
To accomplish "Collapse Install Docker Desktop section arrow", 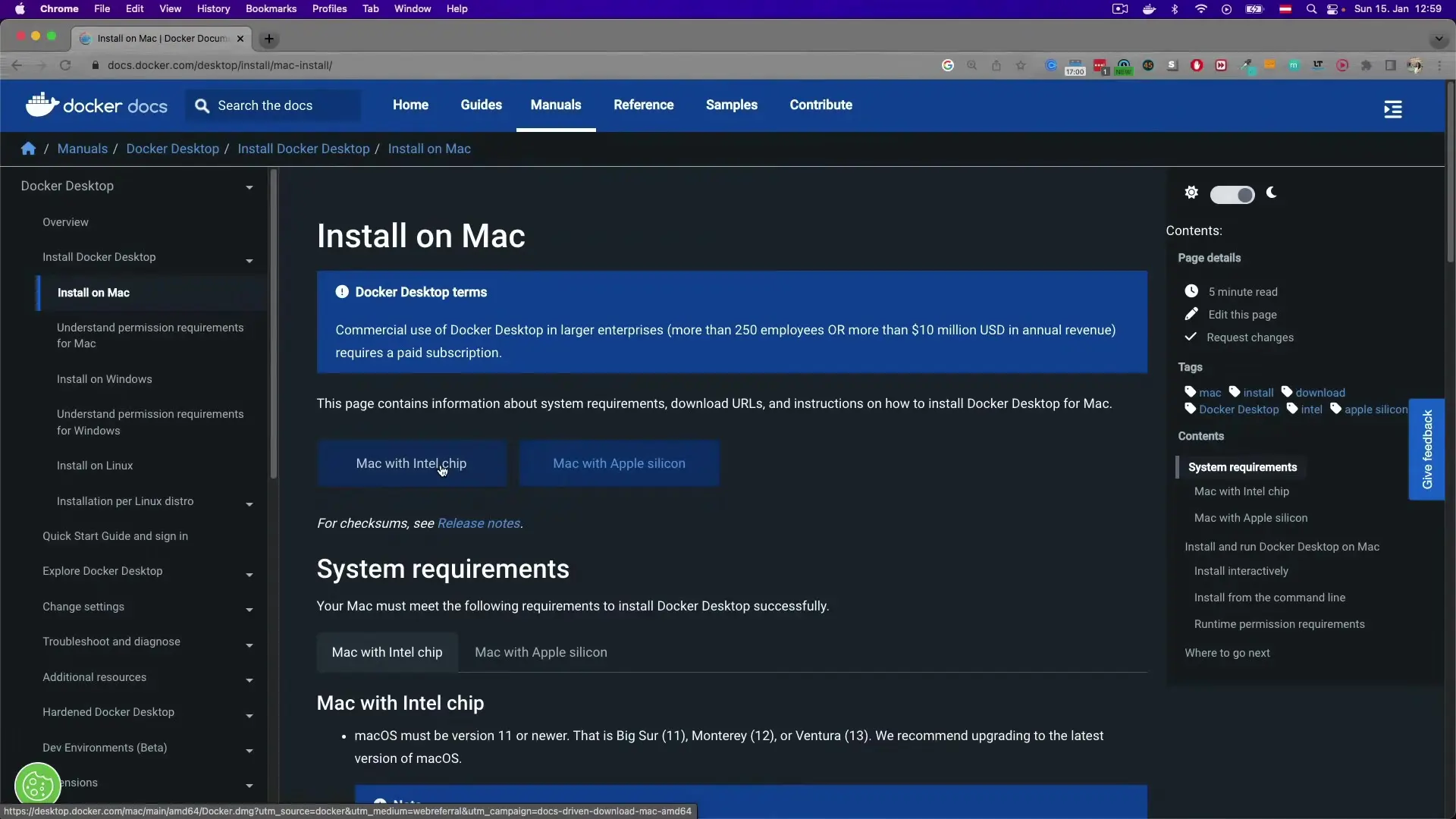I will tap(249, 261).
